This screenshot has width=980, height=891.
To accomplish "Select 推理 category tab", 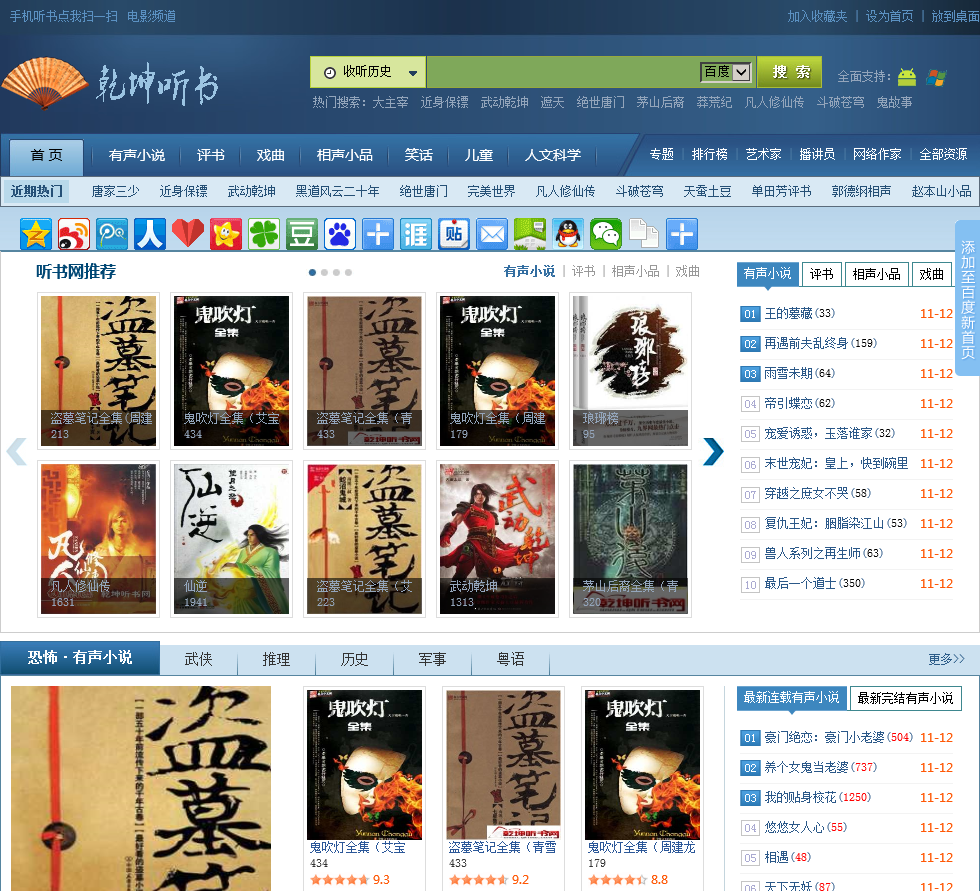I will [x=276, y=659].
